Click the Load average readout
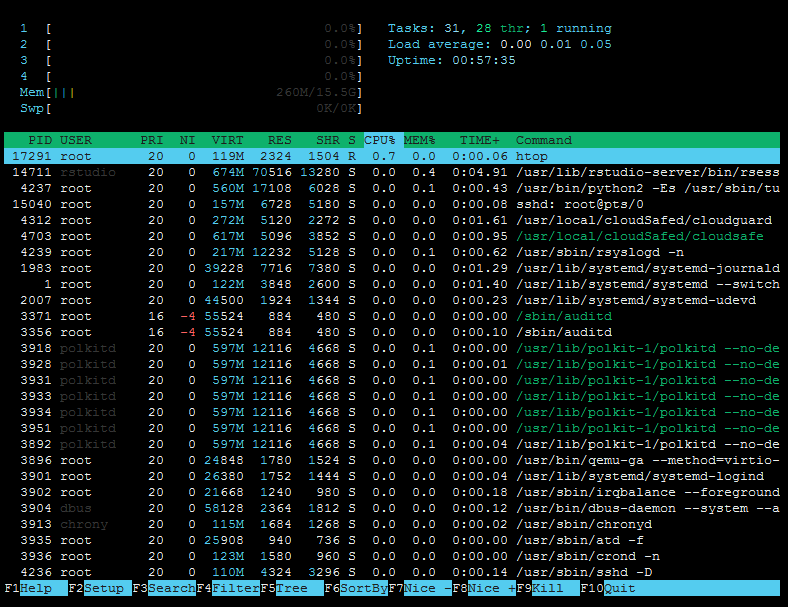This screenshot has height=607, width=788. coord(500,45)
